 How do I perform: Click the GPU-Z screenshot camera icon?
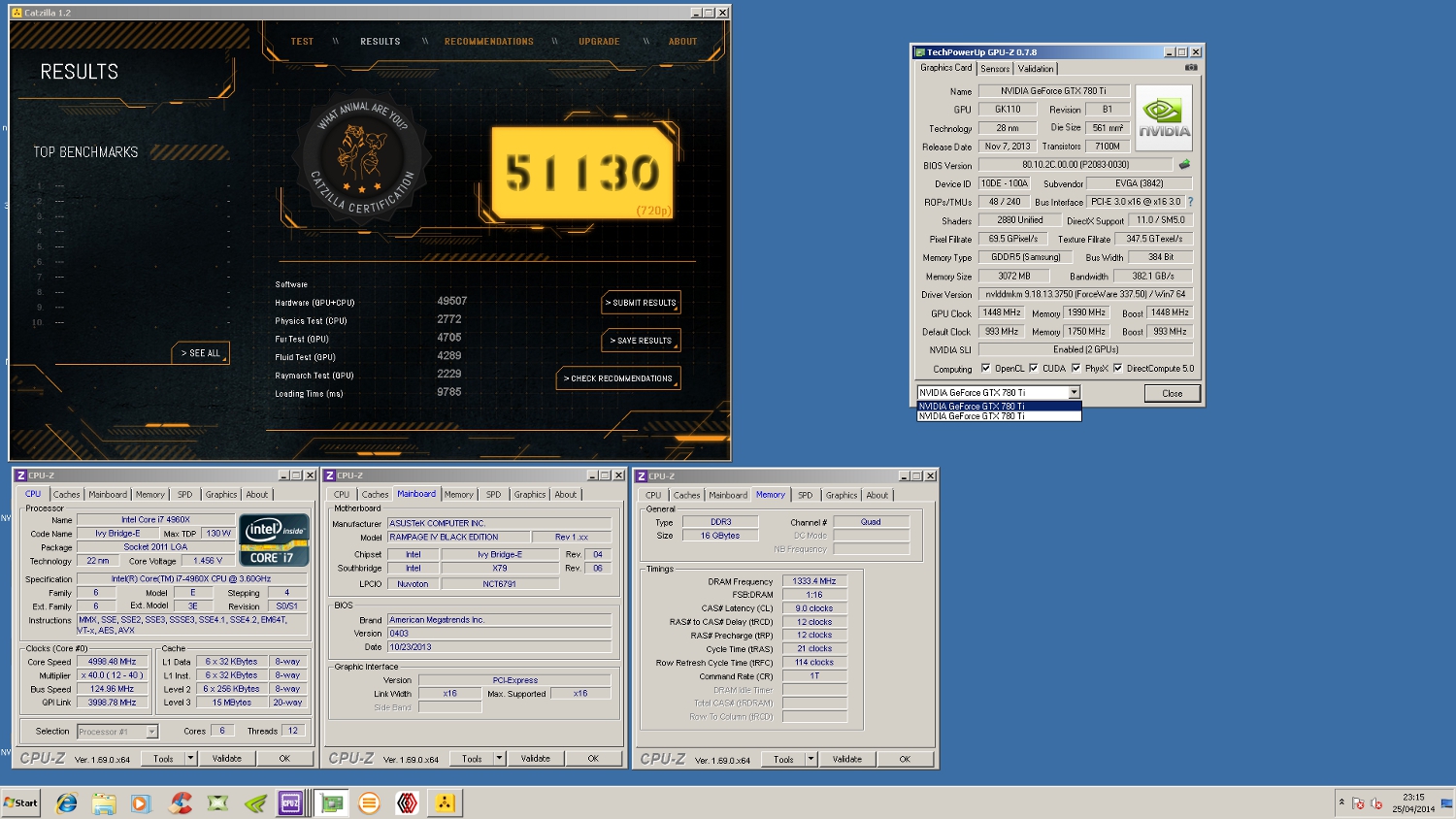(x=1191, y=68)
